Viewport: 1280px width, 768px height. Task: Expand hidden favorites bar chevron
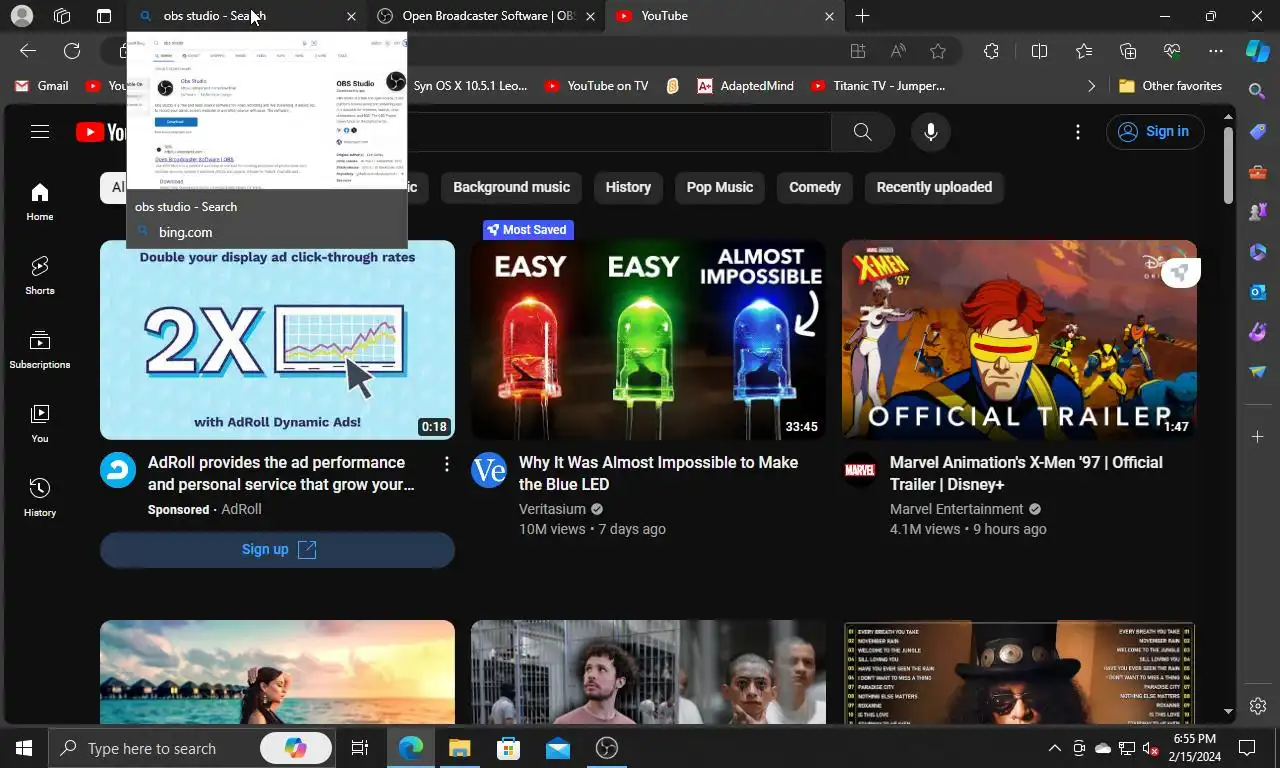1091,86
